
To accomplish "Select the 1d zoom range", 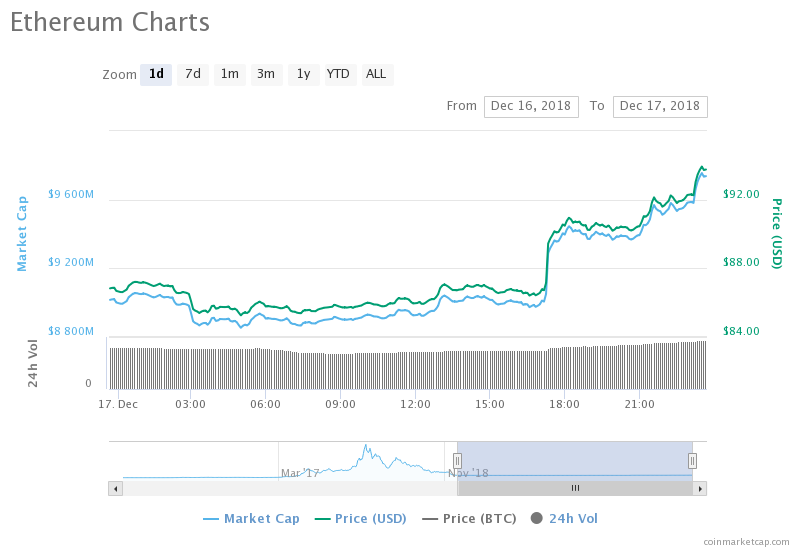I will tap(156, 74).
